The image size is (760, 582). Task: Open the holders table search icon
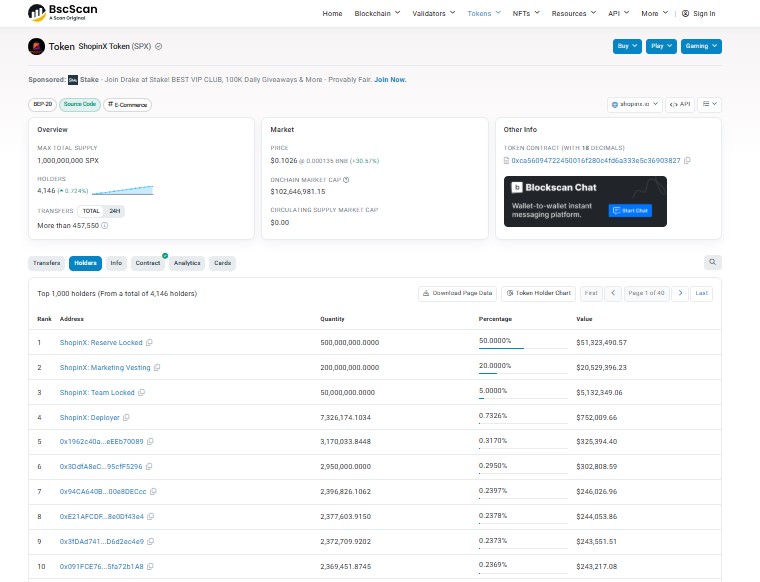point(712,262)
